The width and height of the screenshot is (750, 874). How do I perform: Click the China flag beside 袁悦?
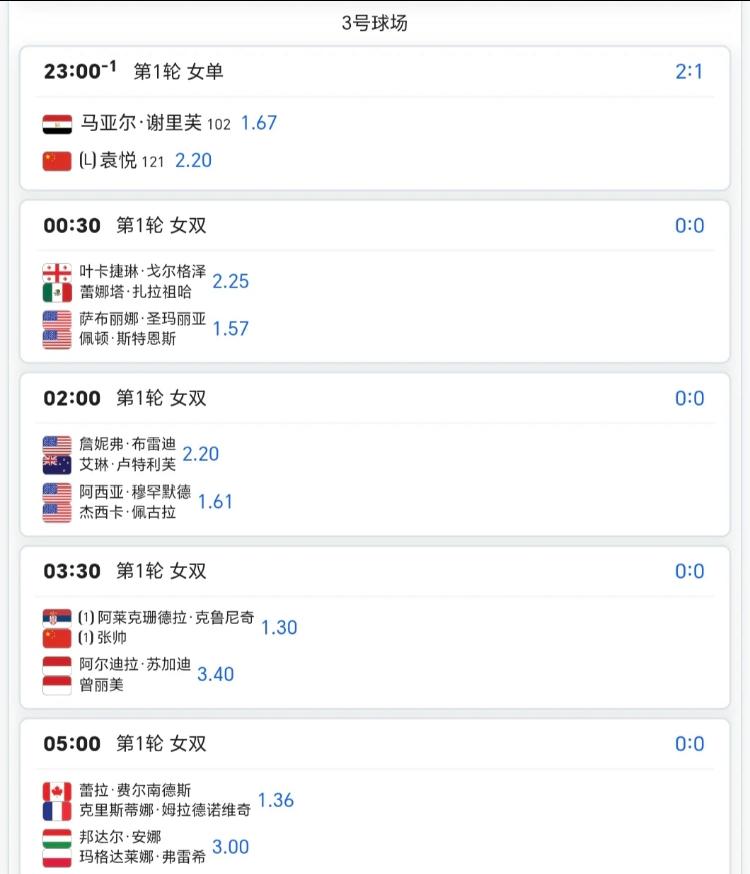(57, 161)
